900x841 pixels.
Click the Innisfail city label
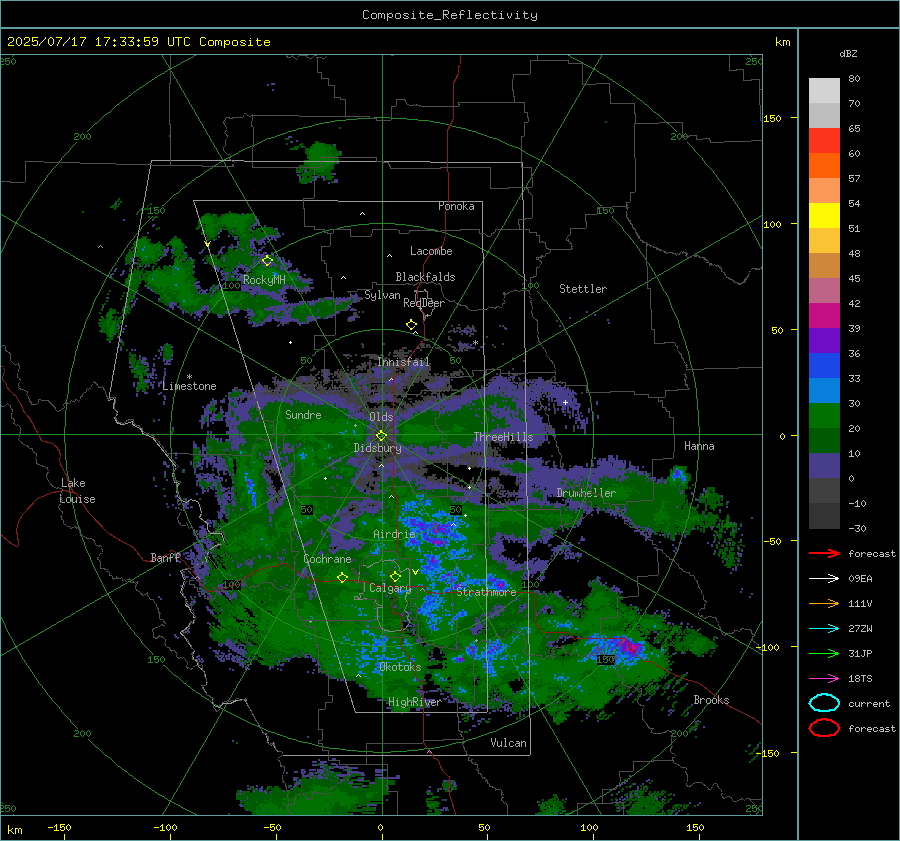click(x=403, y=362)
